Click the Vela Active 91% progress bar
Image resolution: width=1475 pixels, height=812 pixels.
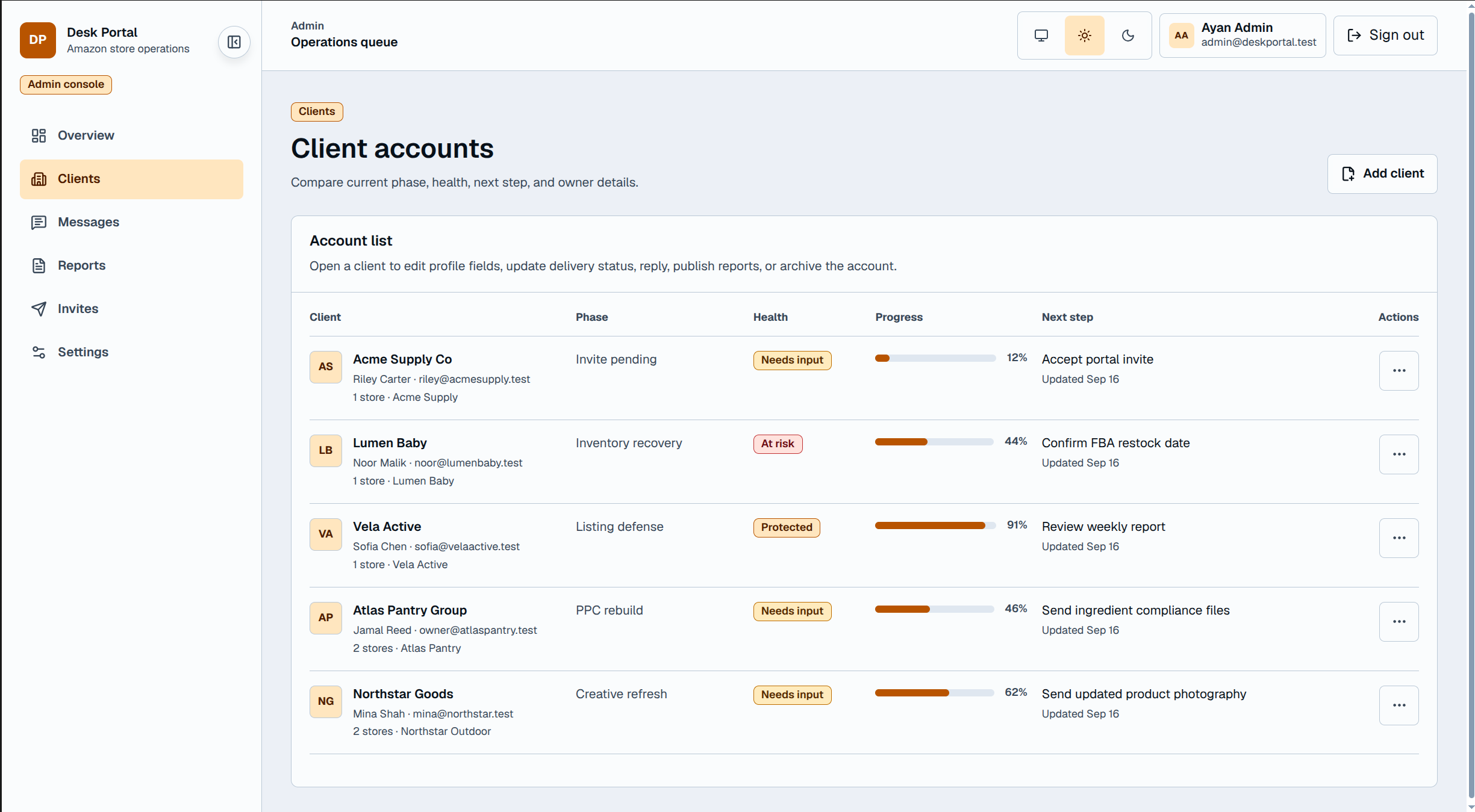point(935,525)
